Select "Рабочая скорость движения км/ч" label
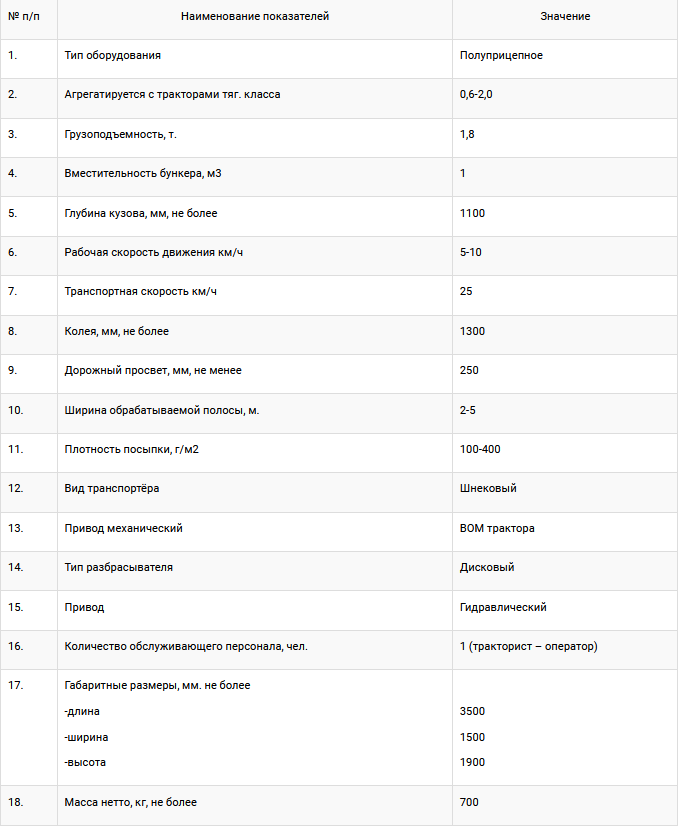Image resolution: width=679 pixels, height=829 pixels. point(154,252)
